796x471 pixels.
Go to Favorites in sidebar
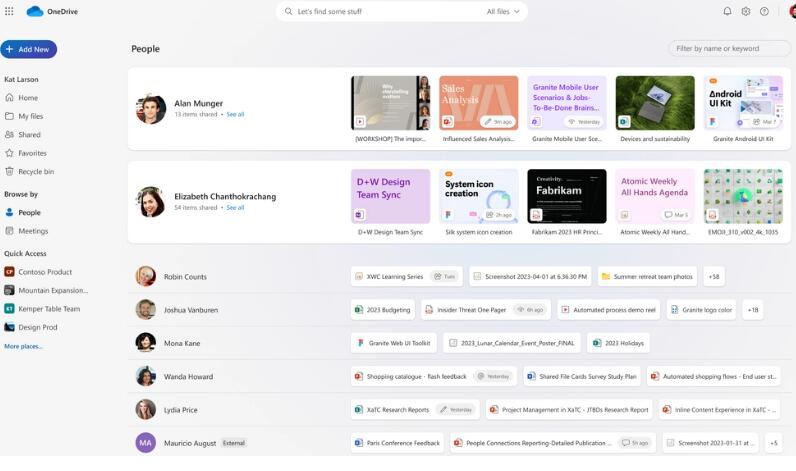pos(32,153)
